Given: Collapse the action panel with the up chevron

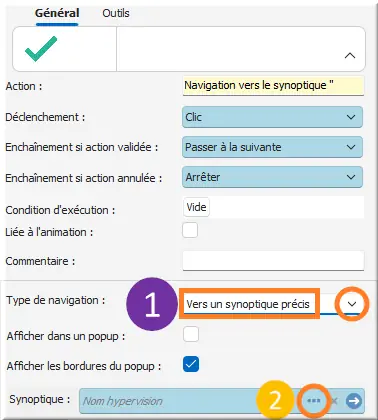Looking at the screenshot, I should (x=350, y=56).
